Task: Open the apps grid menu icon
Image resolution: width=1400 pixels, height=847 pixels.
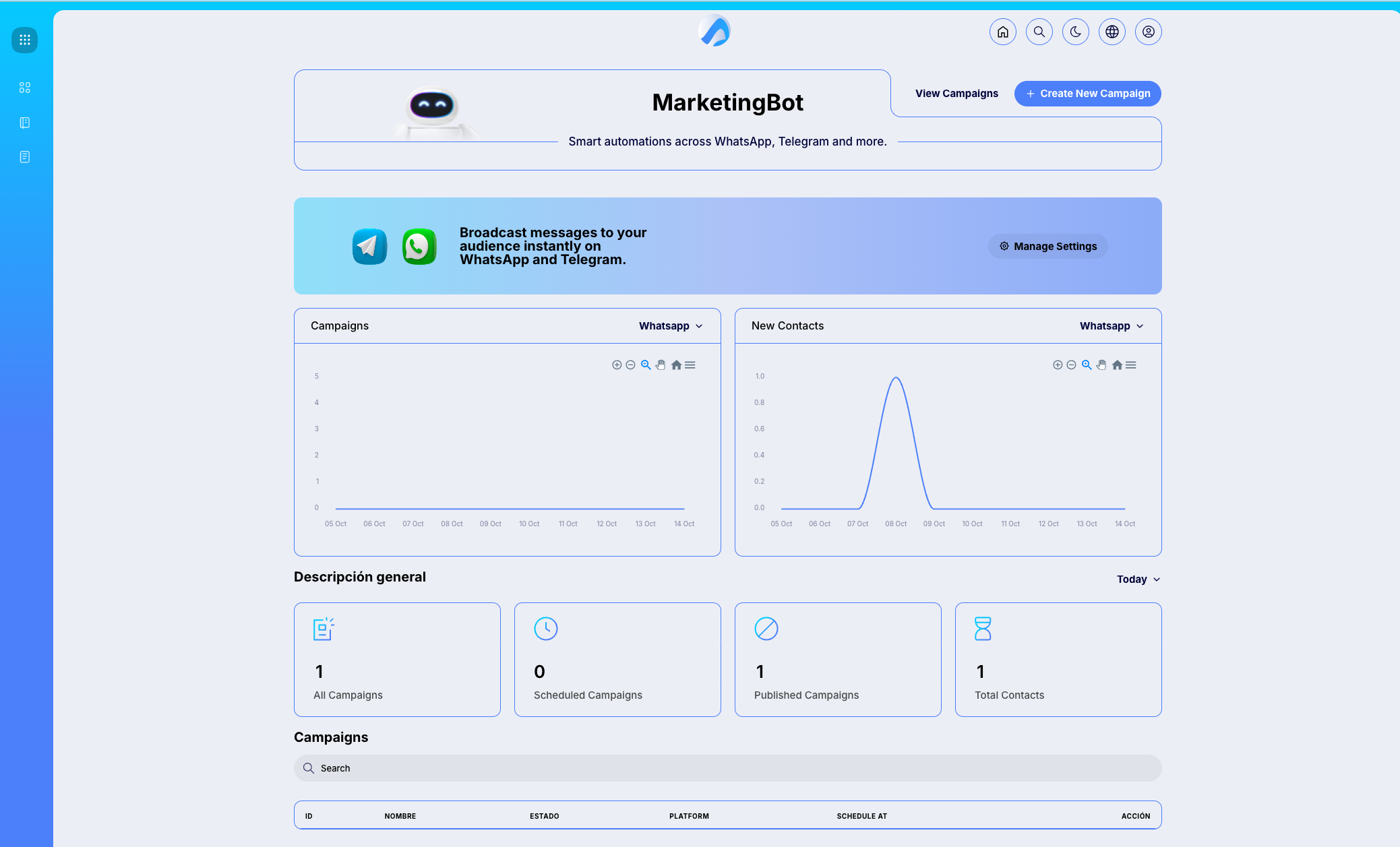Action: pyautogui.click(x=25, y=40)
